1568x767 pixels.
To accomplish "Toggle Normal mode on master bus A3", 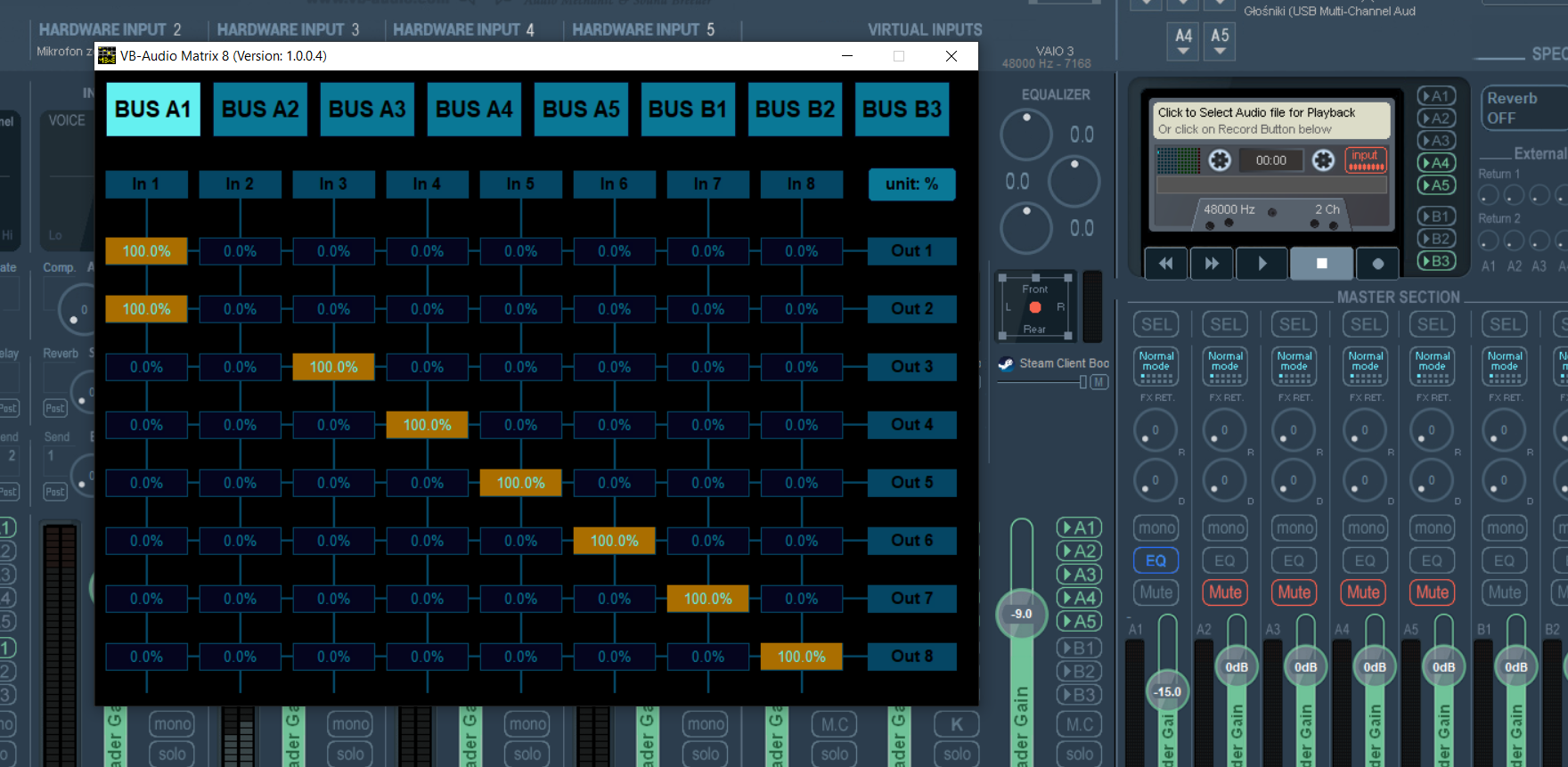I will tap(1294, 366).
